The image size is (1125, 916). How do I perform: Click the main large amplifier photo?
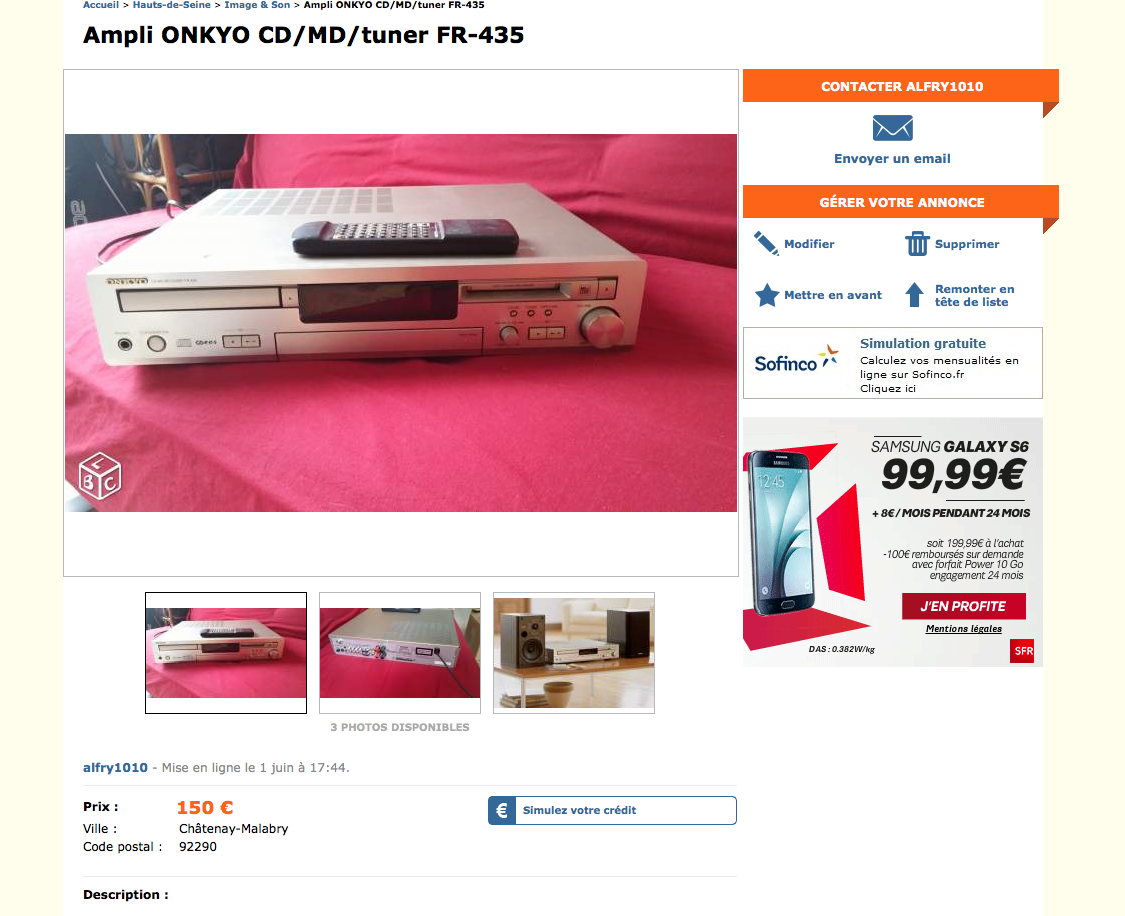click(x=401, y=323)
